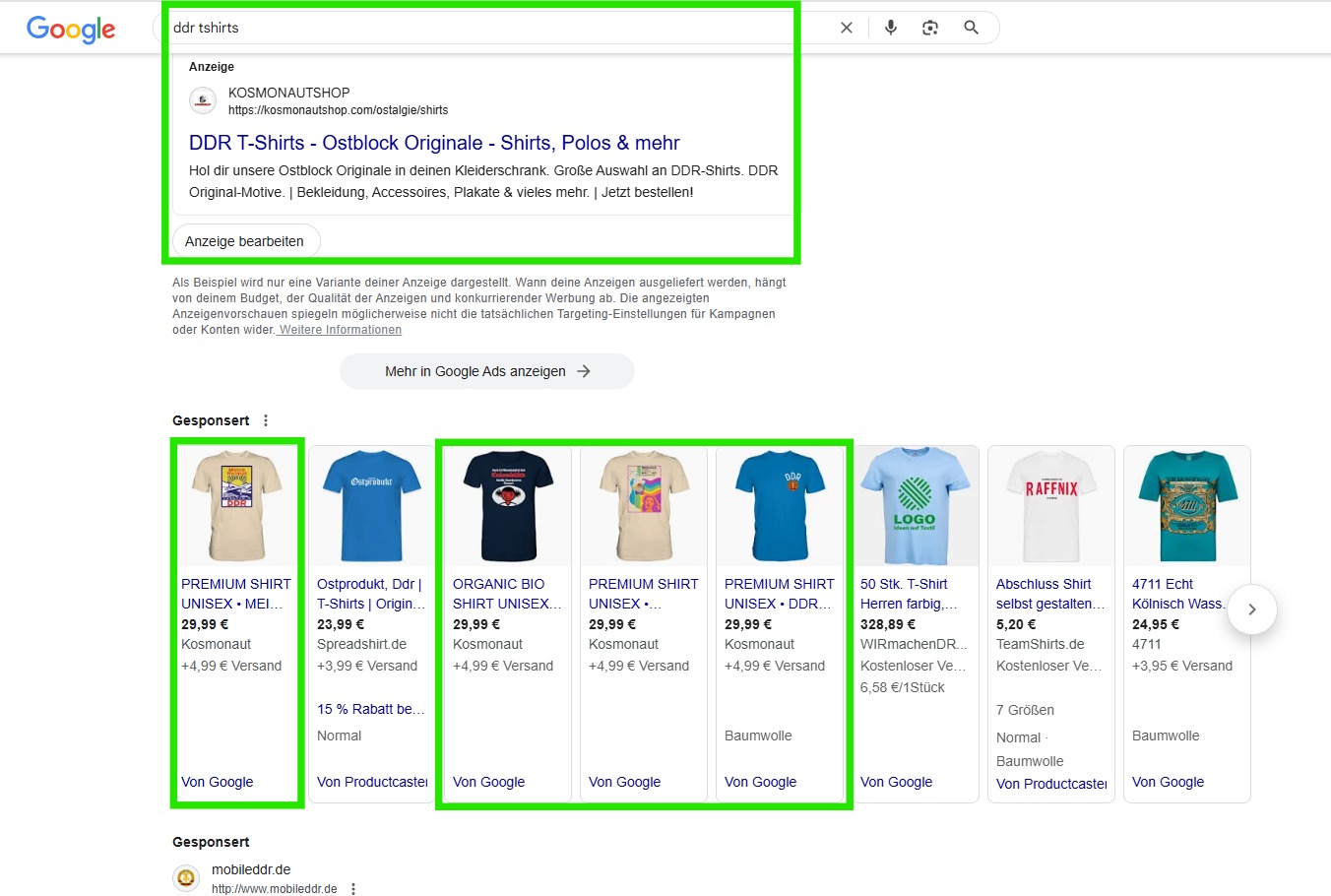The width and height of the screenshot is (1331, 896).
Task: Click the Spreadshirt.de seller name
Action: [361, 644]
